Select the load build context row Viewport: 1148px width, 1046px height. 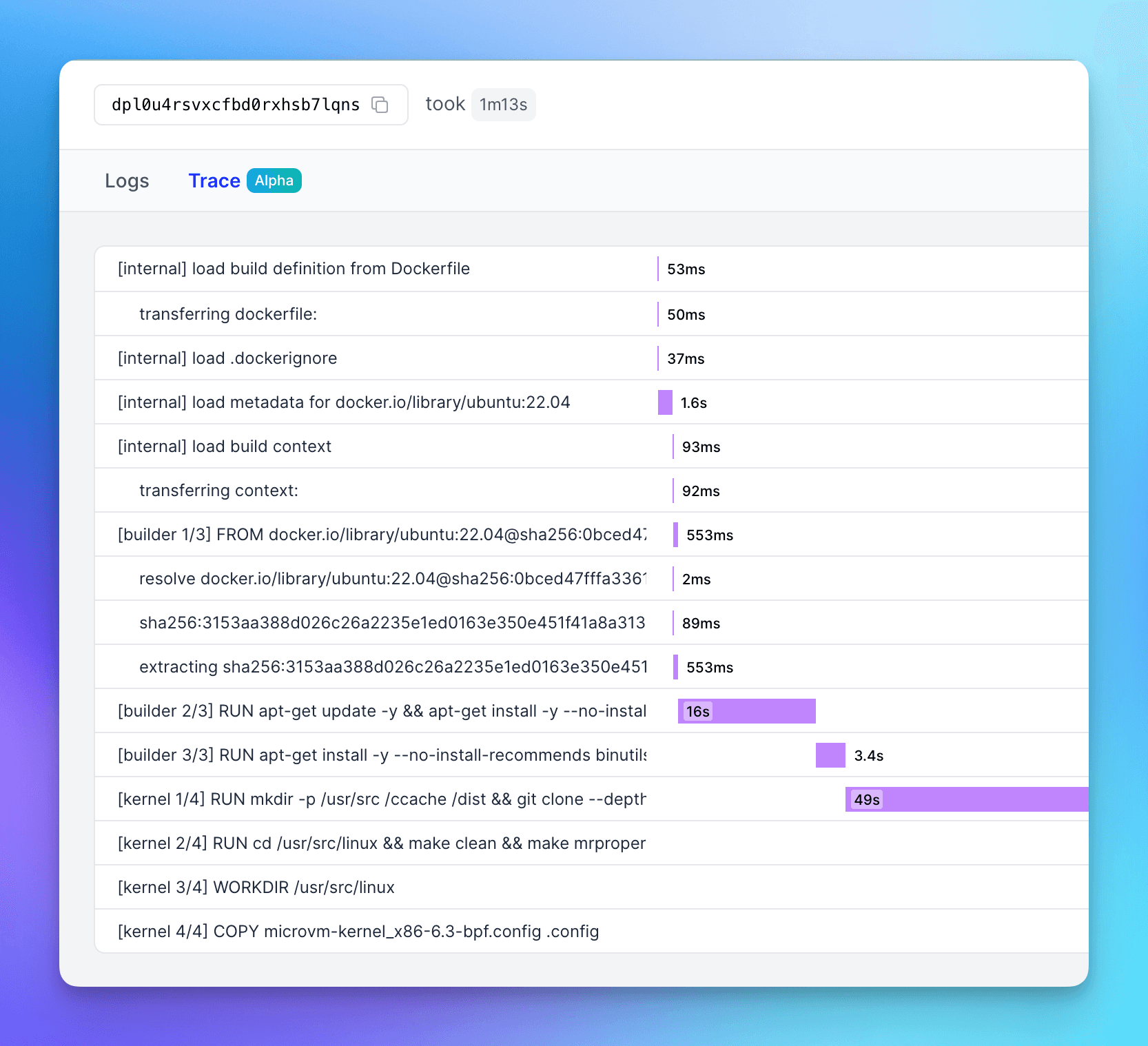(225, 447)
